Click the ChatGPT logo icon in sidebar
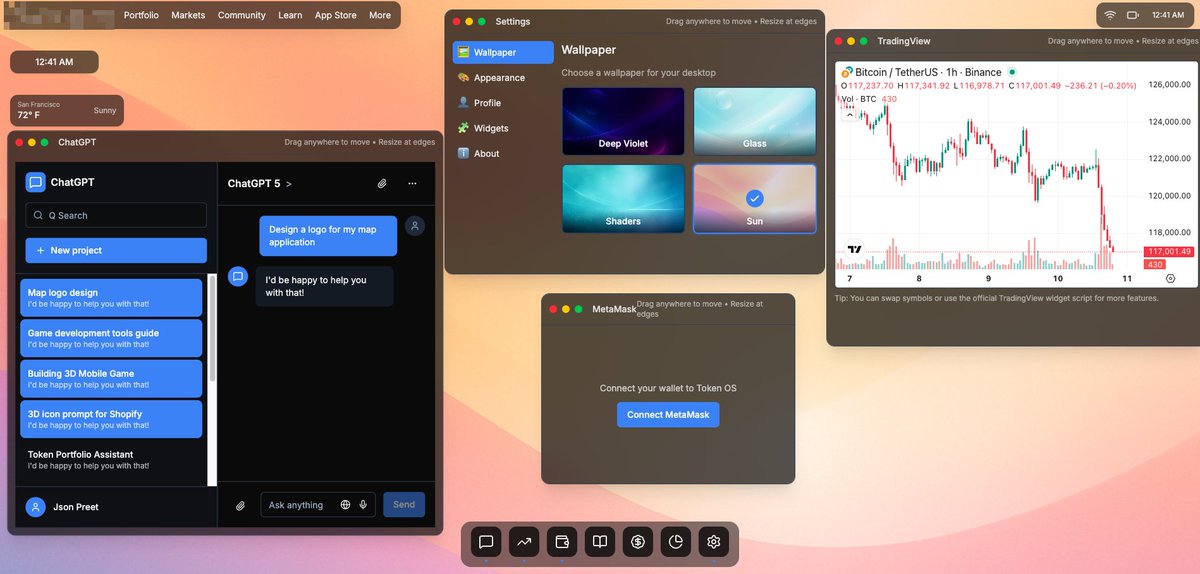The height and width of the screenshot is (574, 1200). click(x=36, y=182)
